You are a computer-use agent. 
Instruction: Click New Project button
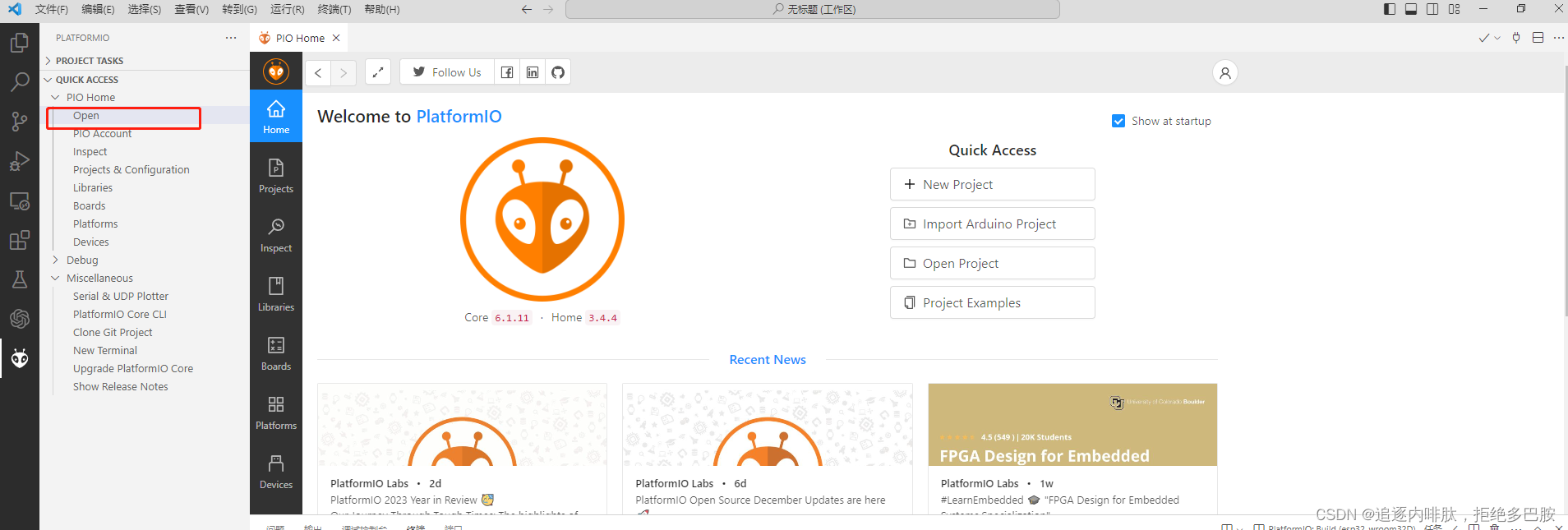click(993, 184)
